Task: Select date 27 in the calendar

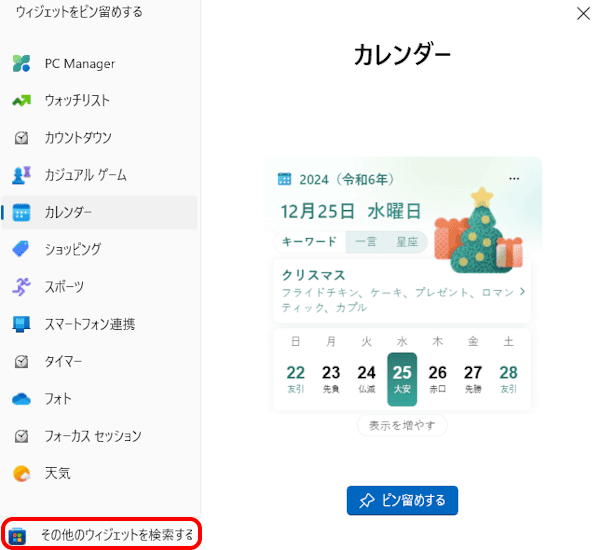Action: 473,373
